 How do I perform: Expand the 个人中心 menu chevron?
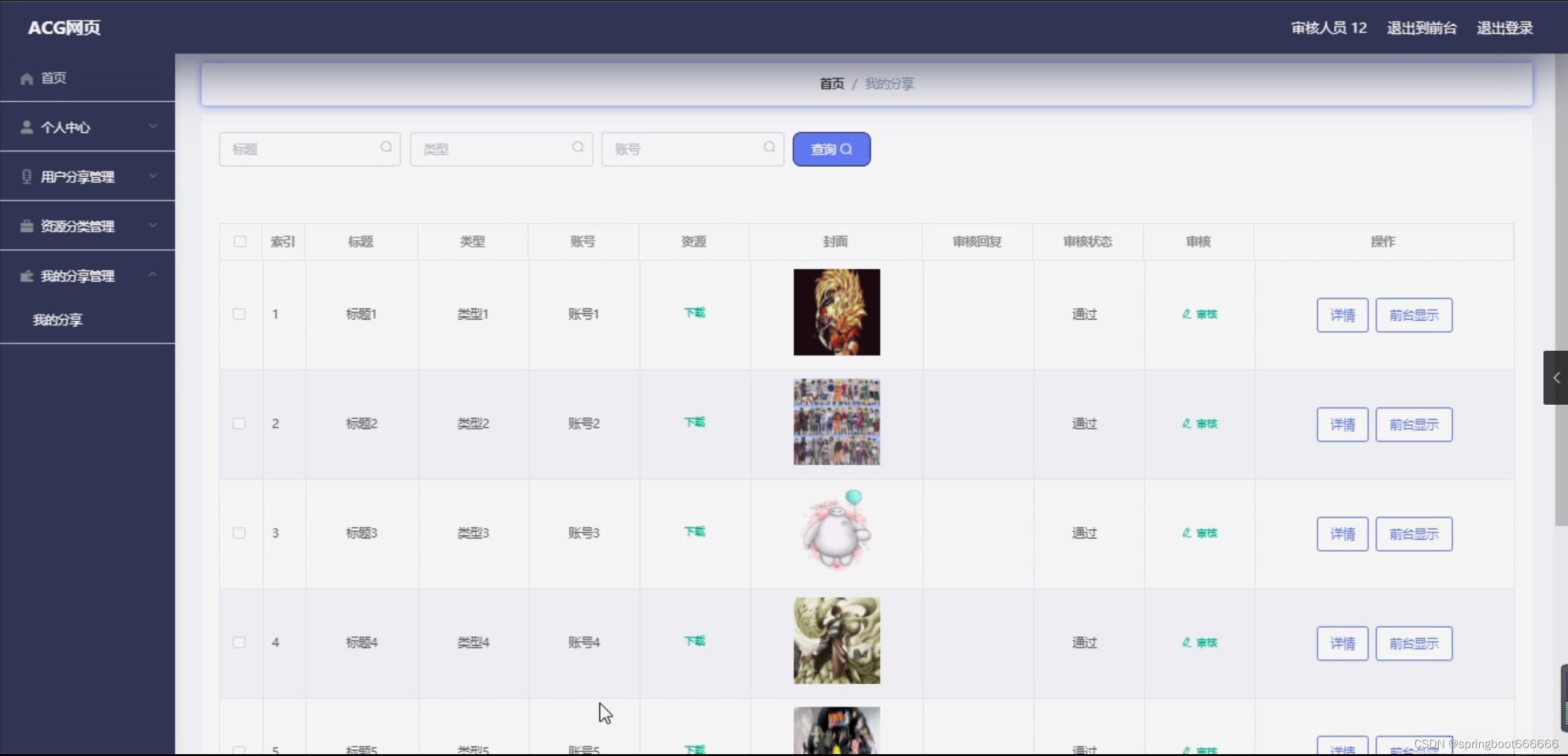point(153,126)
